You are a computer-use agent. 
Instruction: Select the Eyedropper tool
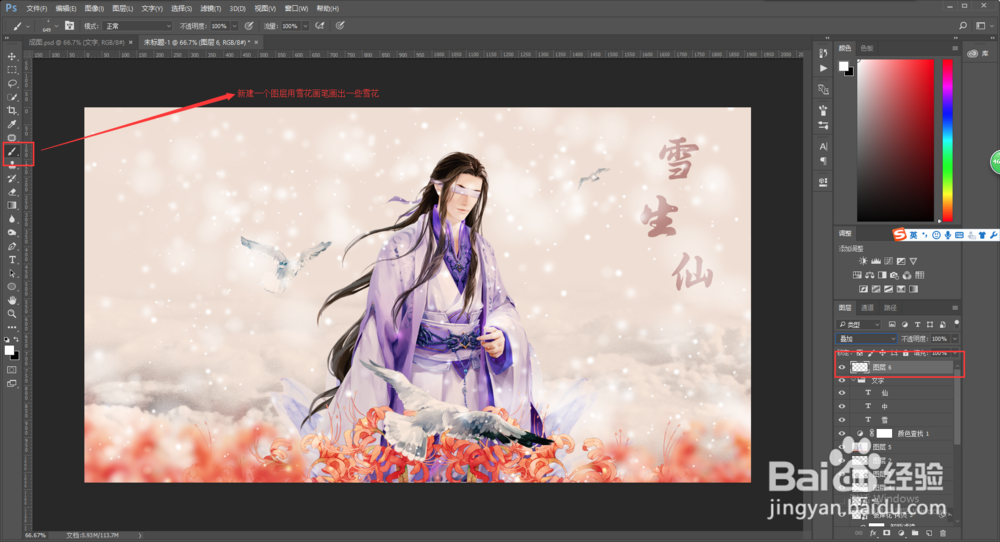point(11,124)
